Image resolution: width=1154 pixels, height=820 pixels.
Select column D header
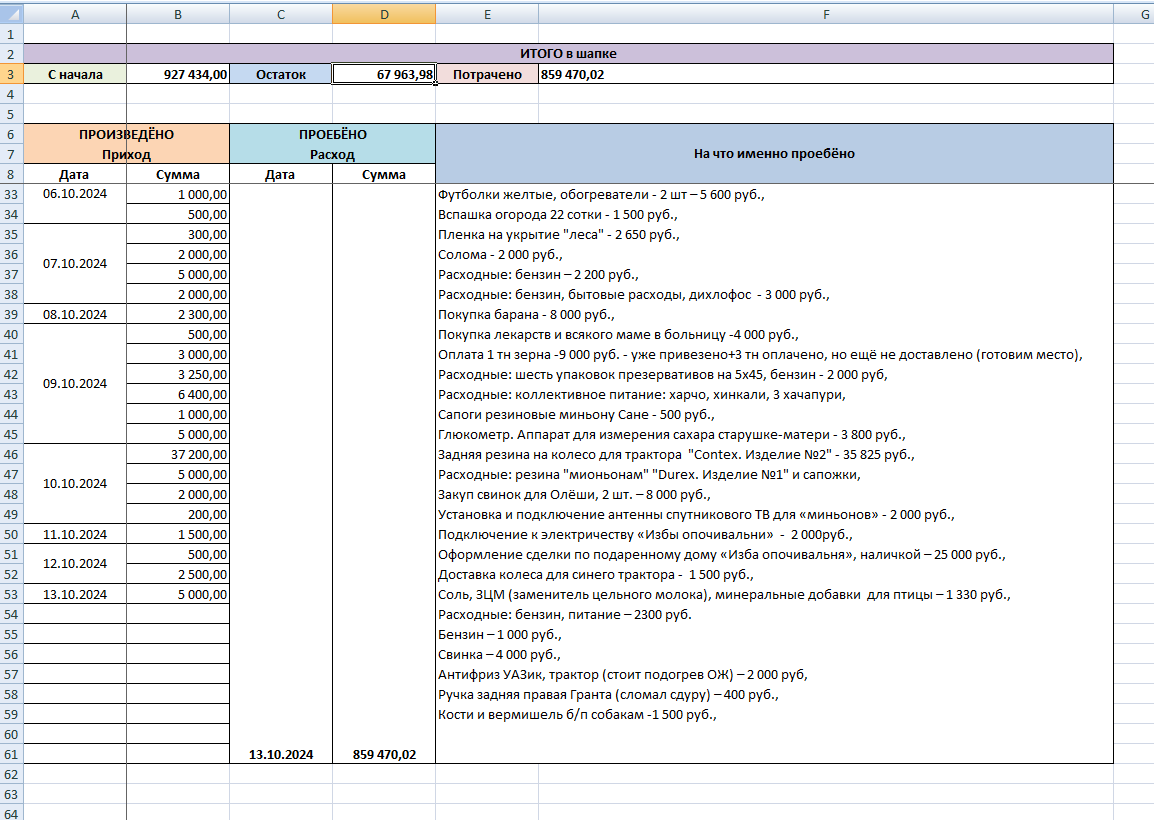[383, 14]
